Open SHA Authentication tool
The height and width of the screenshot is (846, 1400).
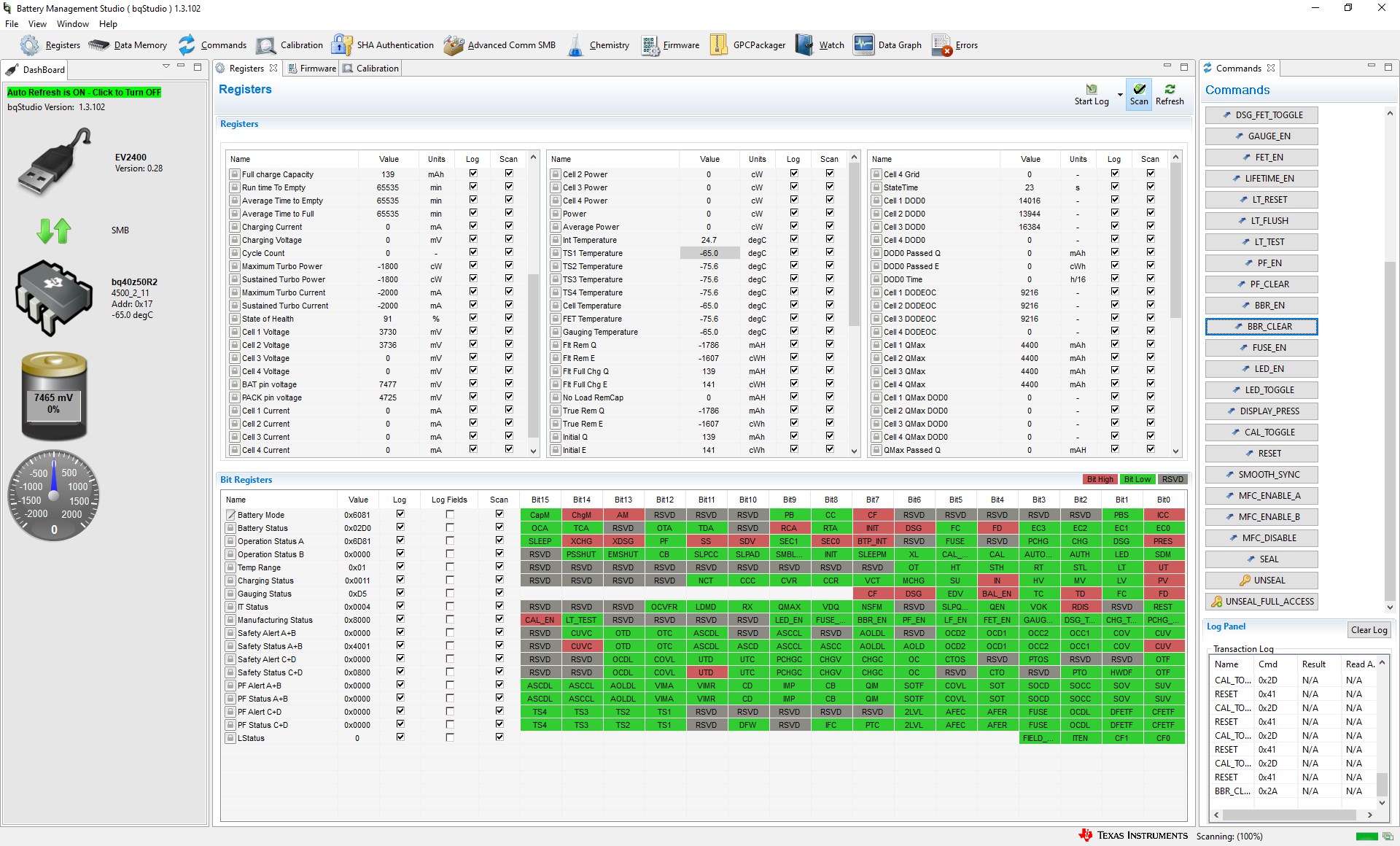pos(383,45)
